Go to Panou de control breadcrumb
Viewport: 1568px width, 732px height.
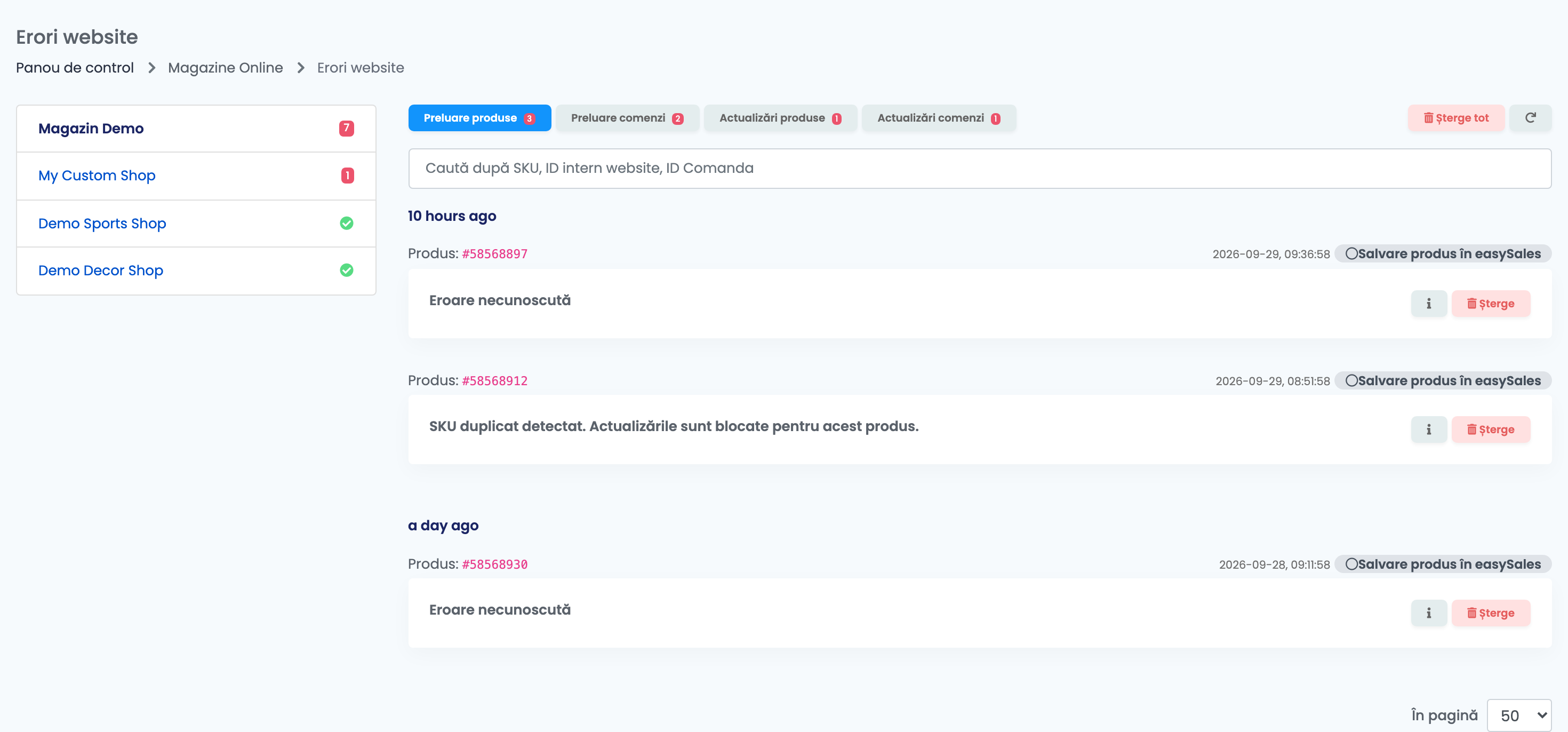click(75, 68)
